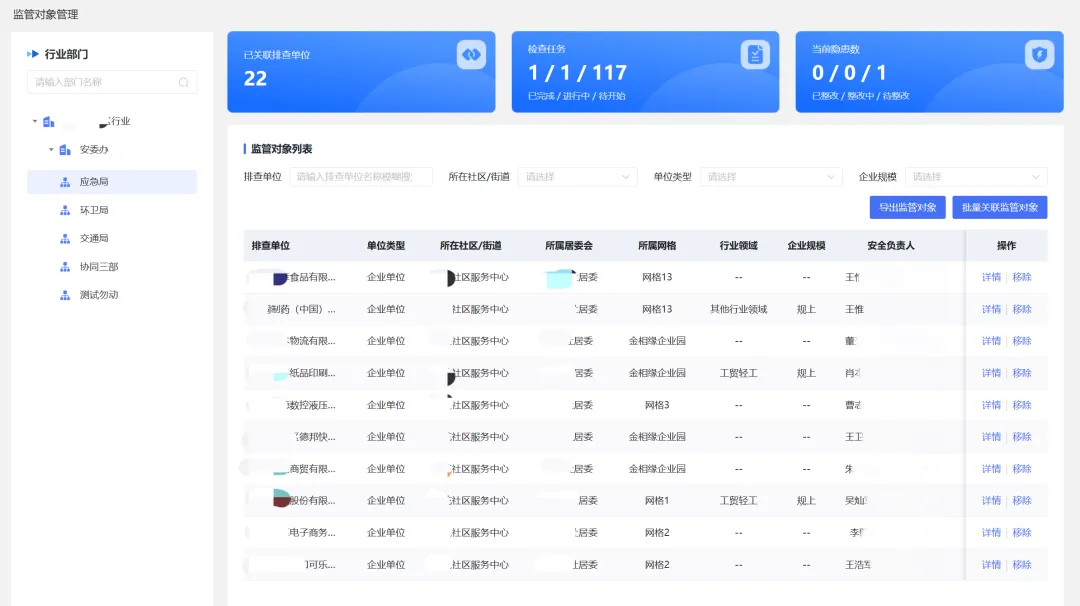Open the 企业规模 filter dropdown

(x=976, y=177)
